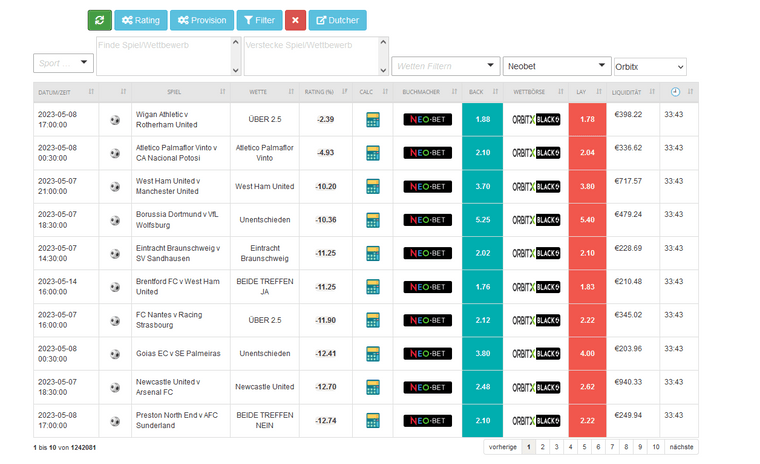Sort by Back column header

point(482,92)
